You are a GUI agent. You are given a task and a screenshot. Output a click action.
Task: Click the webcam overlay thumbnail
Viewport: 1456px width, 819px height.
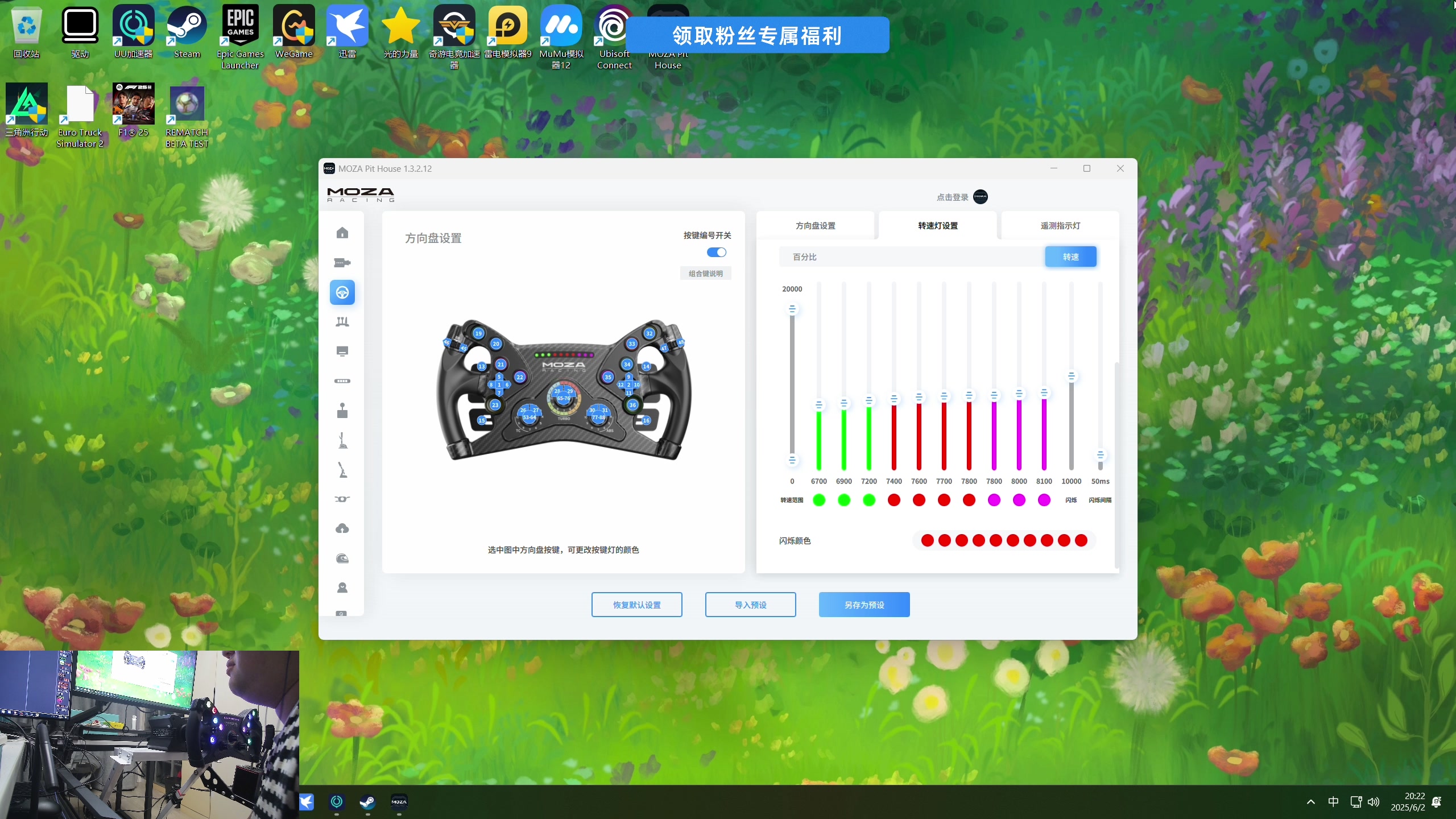point(149,735)
